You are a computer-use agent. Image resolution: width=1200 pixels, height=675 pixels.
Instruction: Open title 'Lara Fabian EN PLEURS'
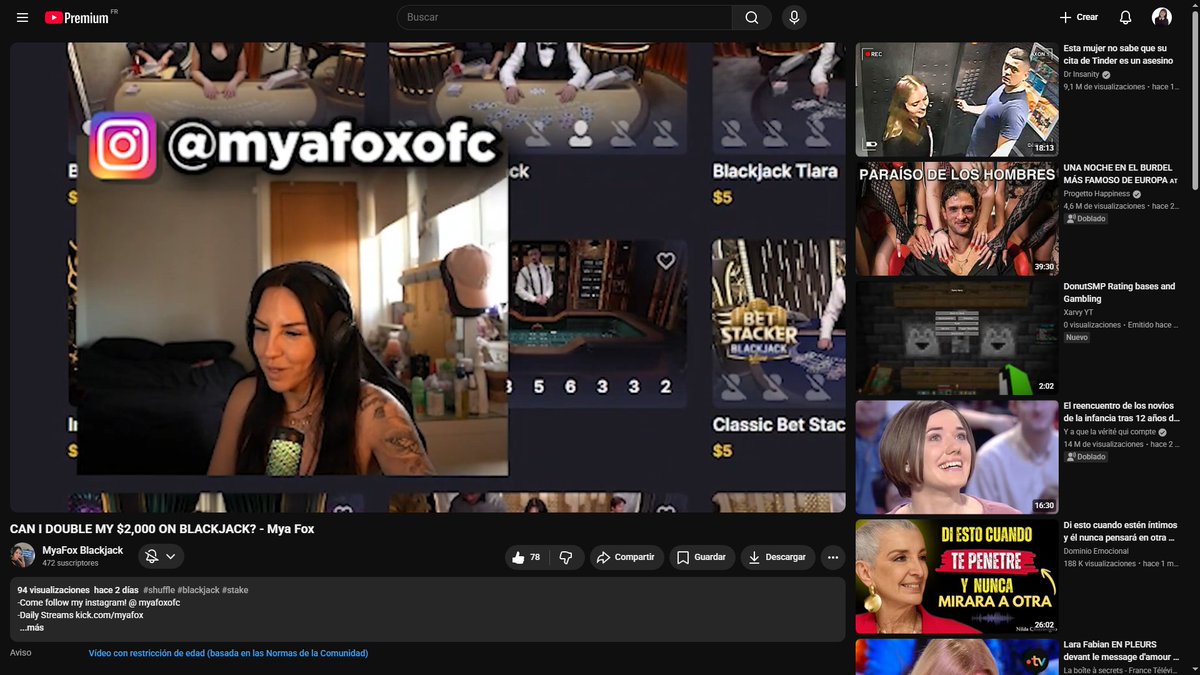1121,650
